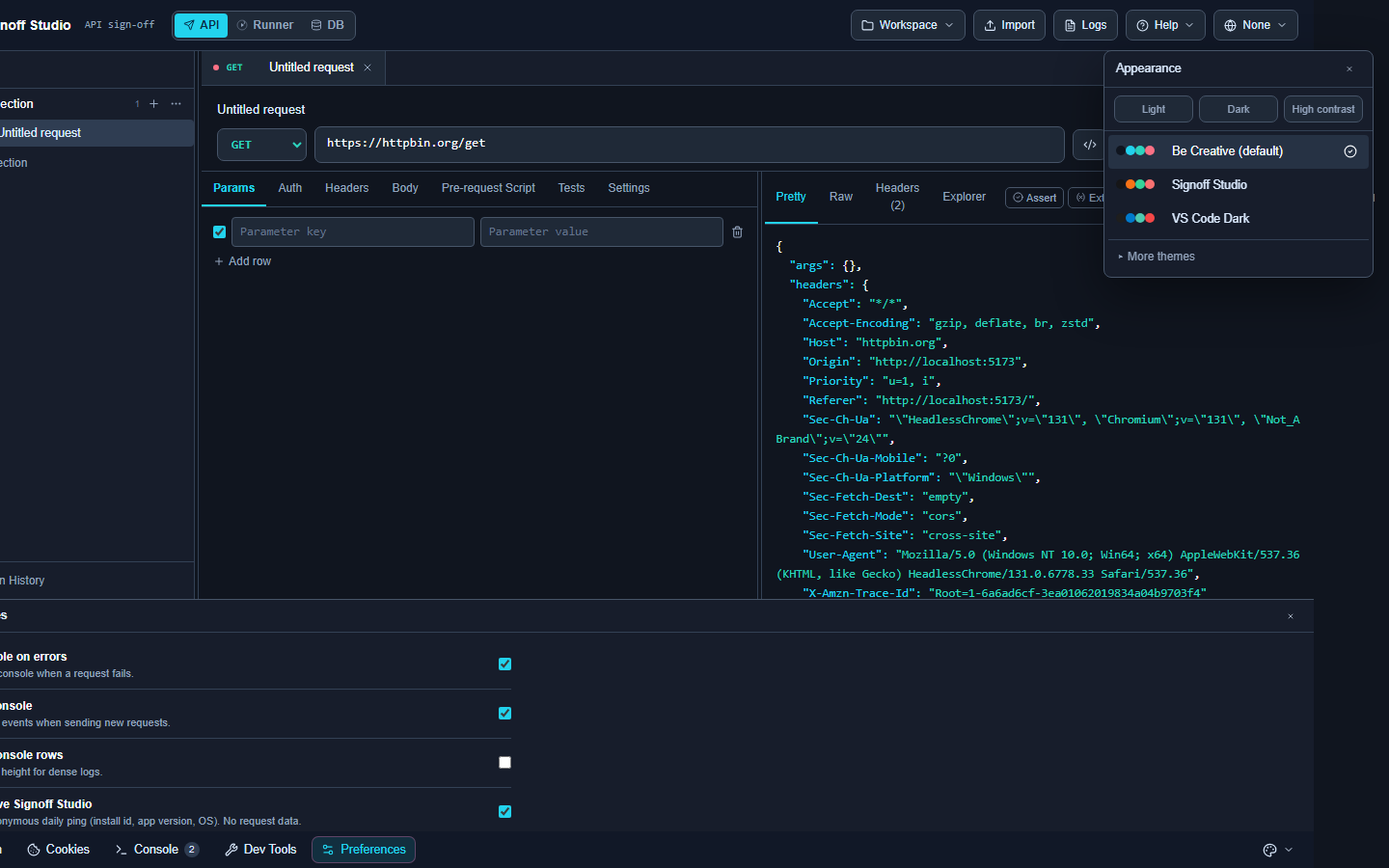Switch to the Auth tab

290,188
